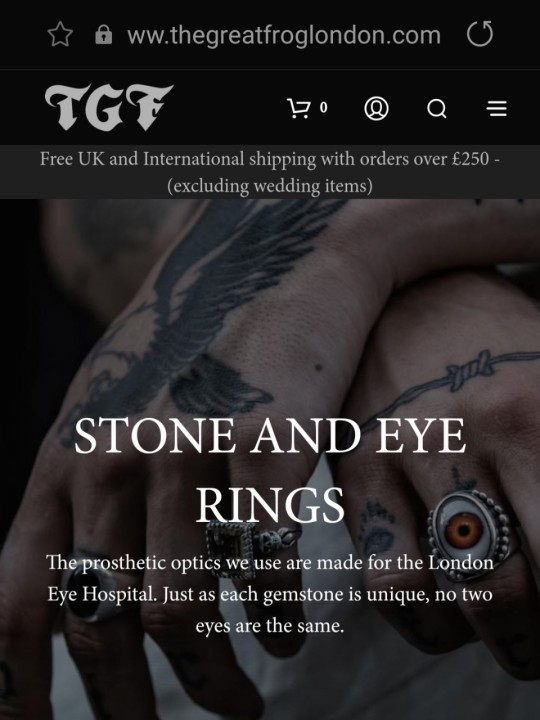Viewport: 540px width, 720px height.
Task: Tap the STONE AND EYE RINGS heading
Action: 270,470
